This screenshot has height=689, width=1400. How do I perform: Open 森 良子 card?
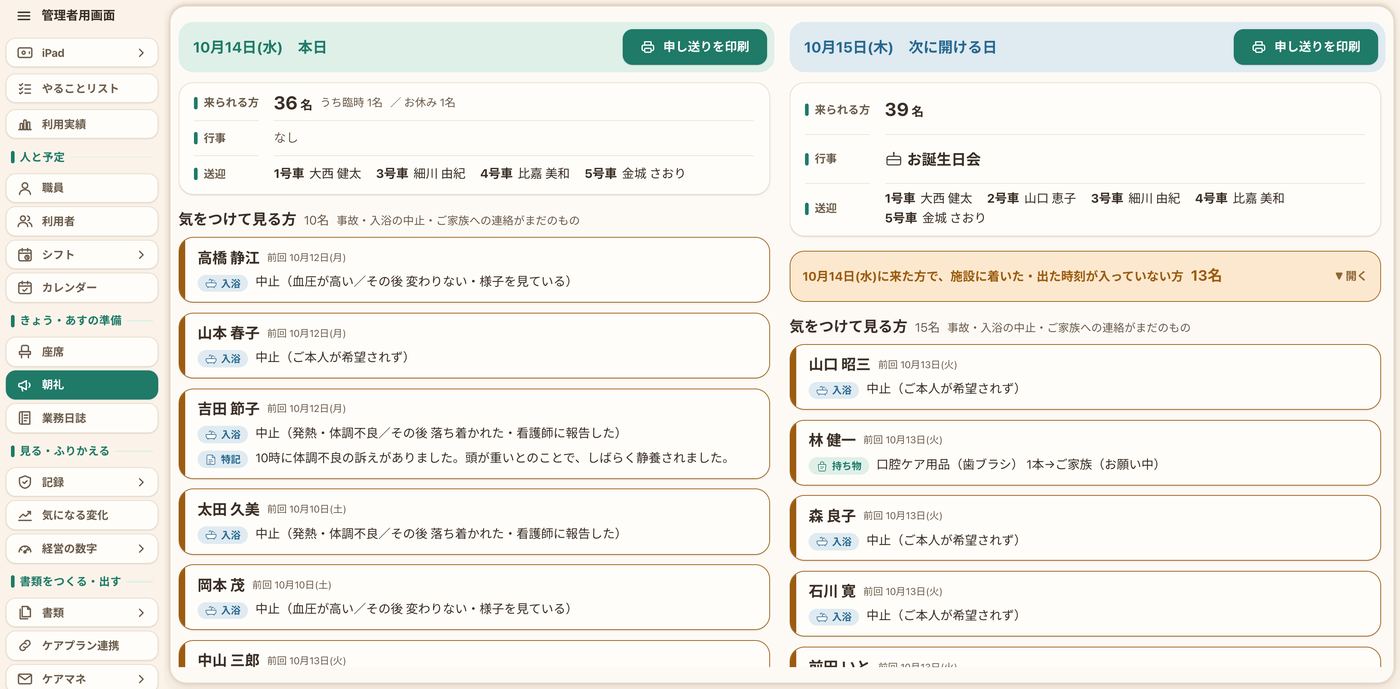coord(1085,528)
